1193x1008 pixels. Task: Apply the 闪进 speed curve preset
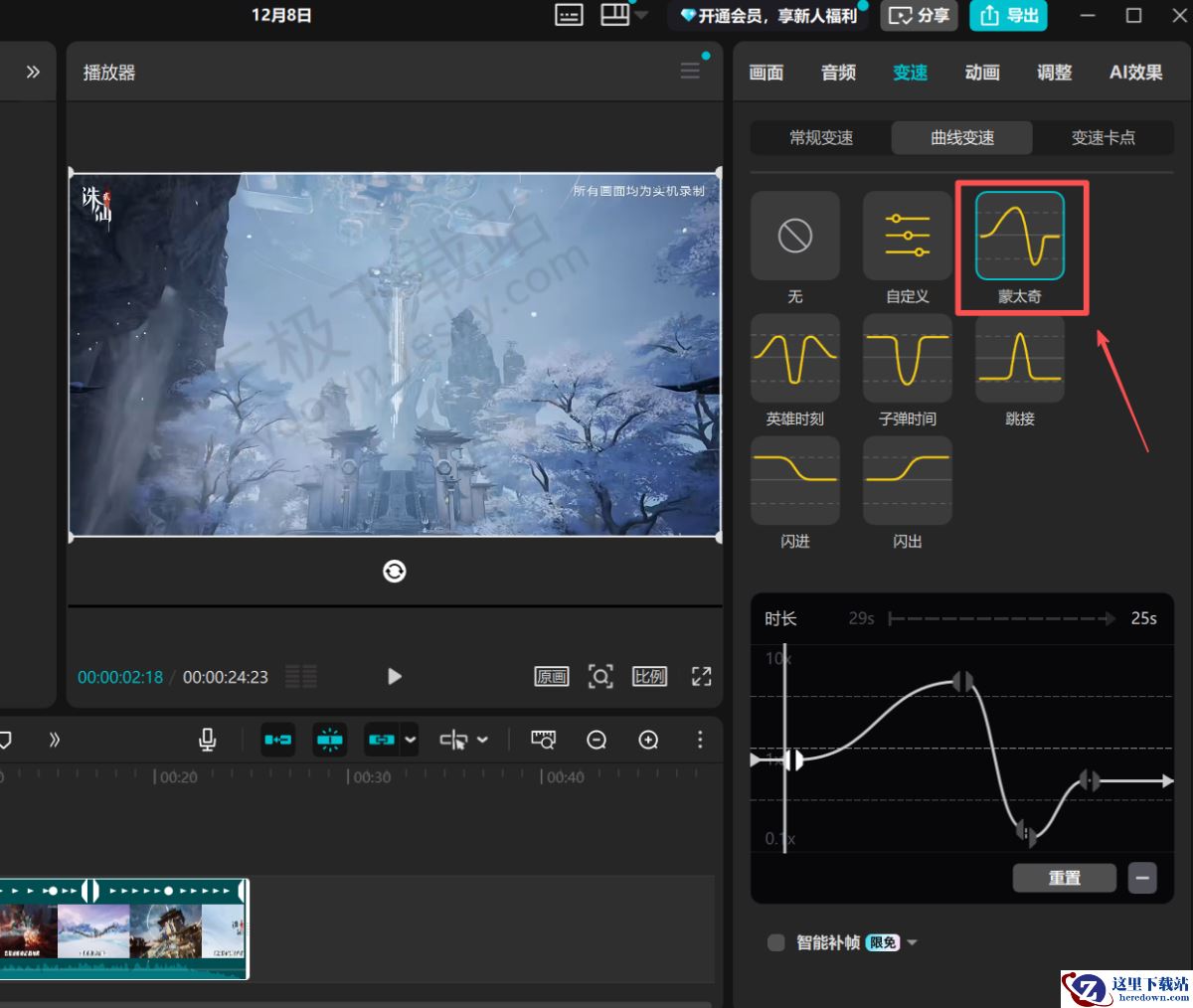(794, 481)
